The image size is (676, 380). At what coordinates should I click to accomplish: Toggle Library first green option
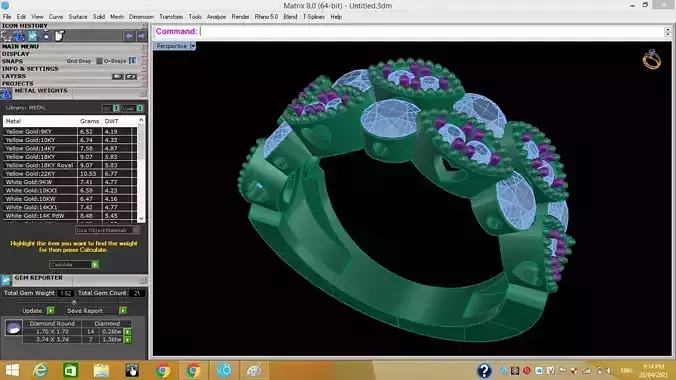click(x=116, y=108)
